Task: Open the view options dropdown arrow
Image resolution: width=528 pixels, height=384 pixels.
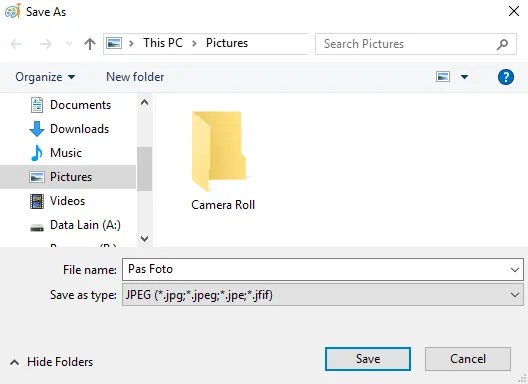Action: point(464,77)
